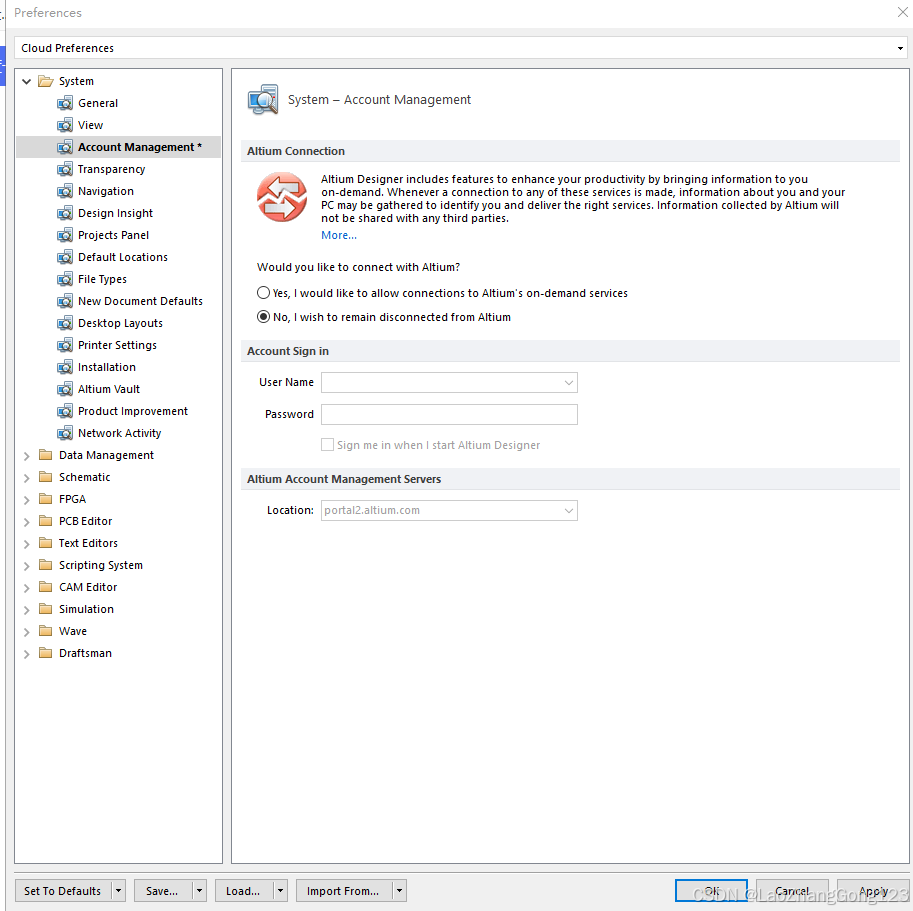Select the Simulation category
The width and height of the screenshot is (913, 911).
[x=86, y=609]
